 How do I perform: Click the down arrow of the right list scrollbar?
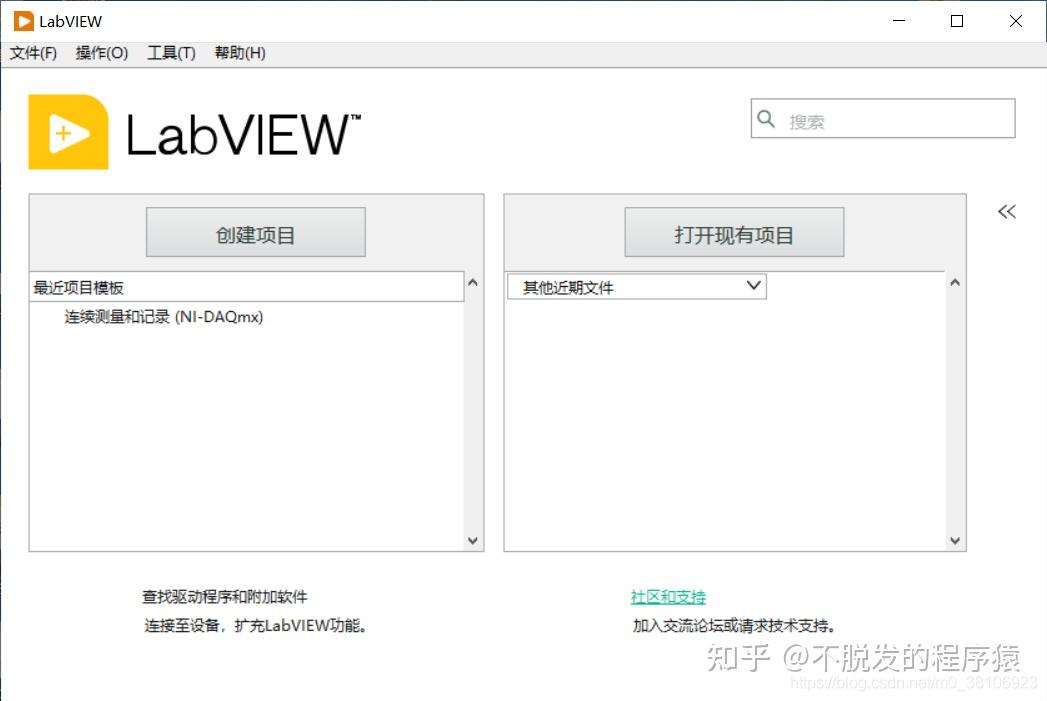pyautogui.click(x=955, y=540)
